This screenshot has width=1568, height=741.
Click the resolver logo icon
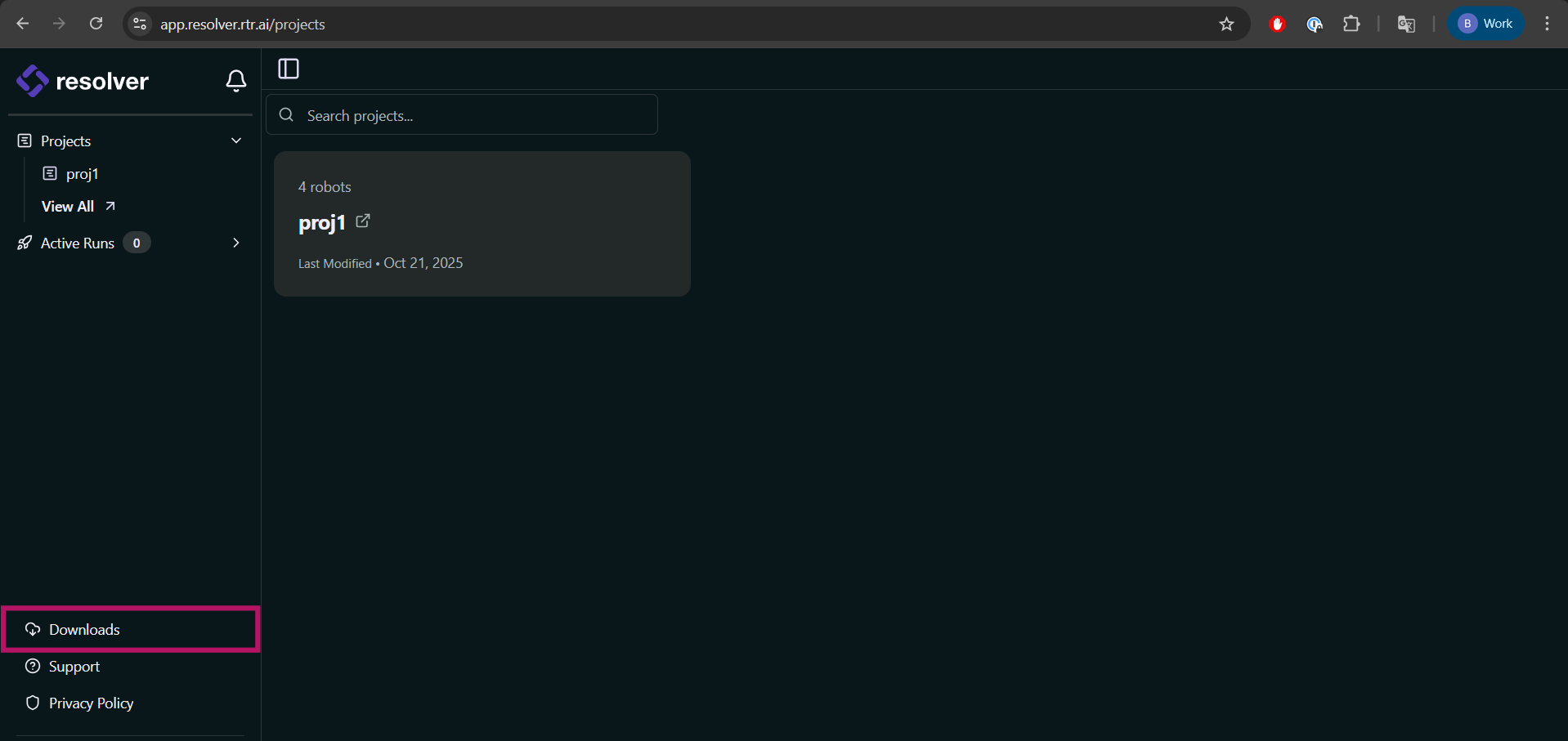point(32,81)
